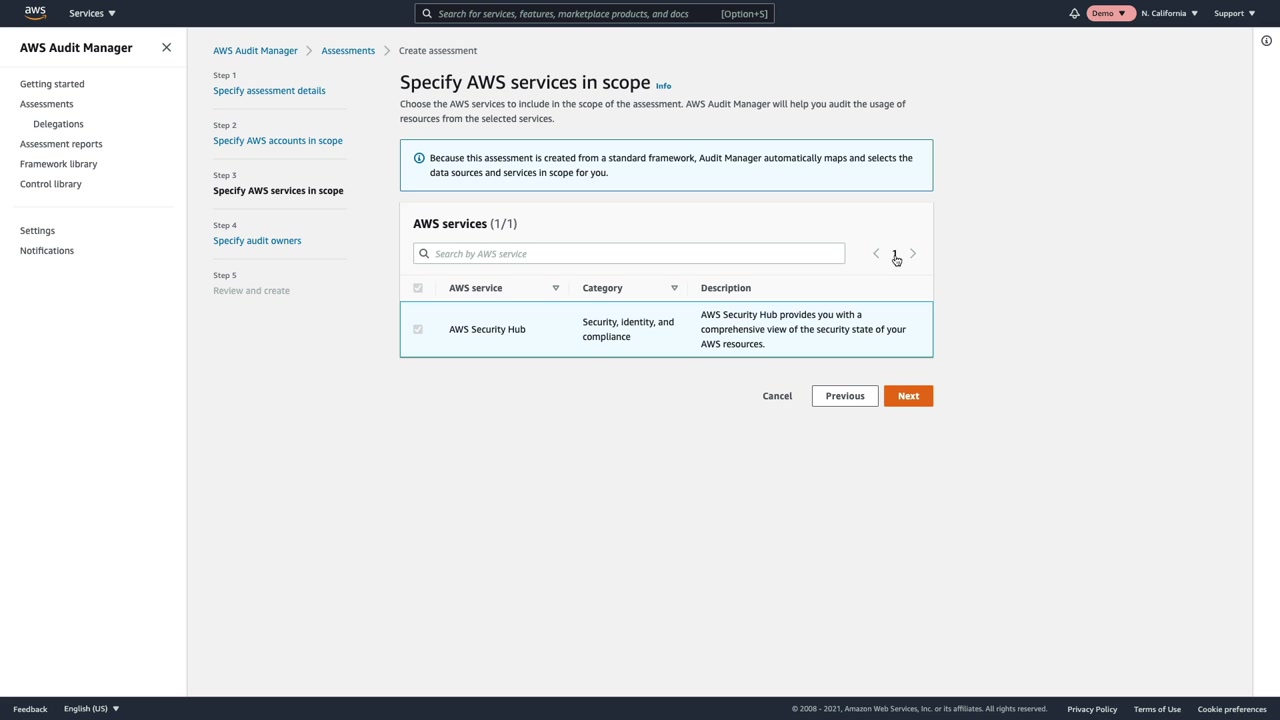Toggle the AWS Security Hub checkbox
Screen dimensions: 1280x720
(x=418, y=329)
